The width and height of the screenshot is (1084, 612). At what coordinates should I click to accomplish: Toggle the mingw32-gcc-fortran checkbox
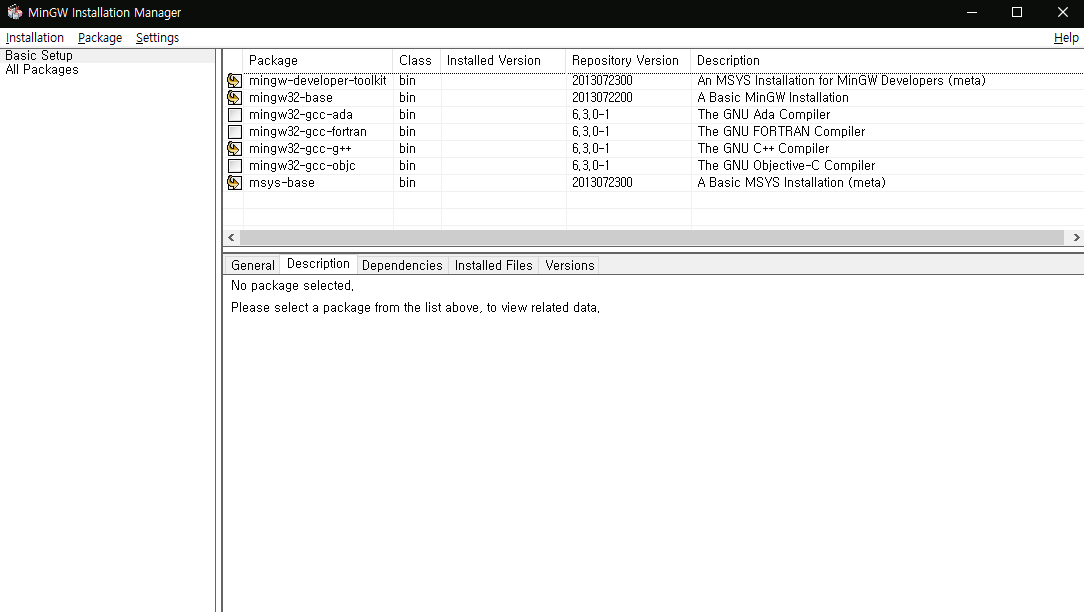click(x=235, y=132)
